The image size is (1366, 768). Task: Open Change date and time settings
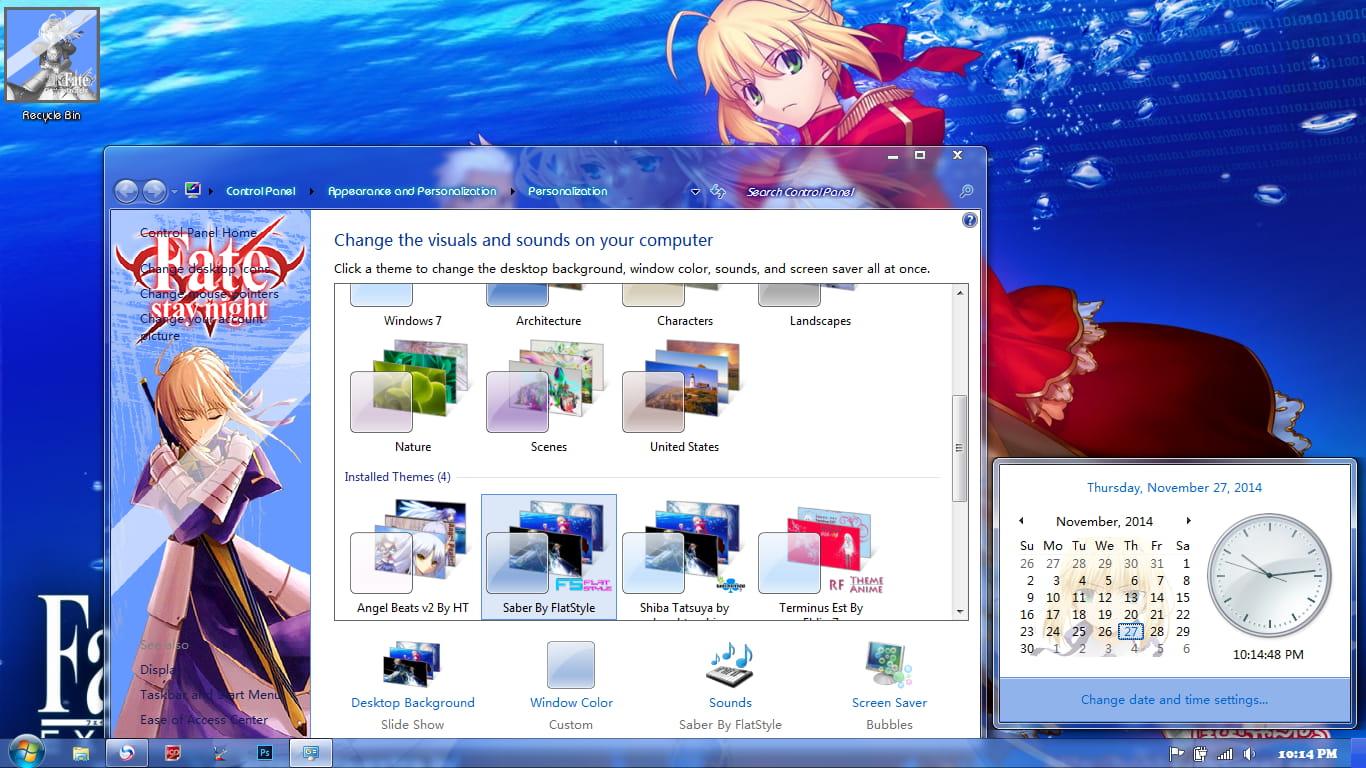click(x=1174, y=699)
